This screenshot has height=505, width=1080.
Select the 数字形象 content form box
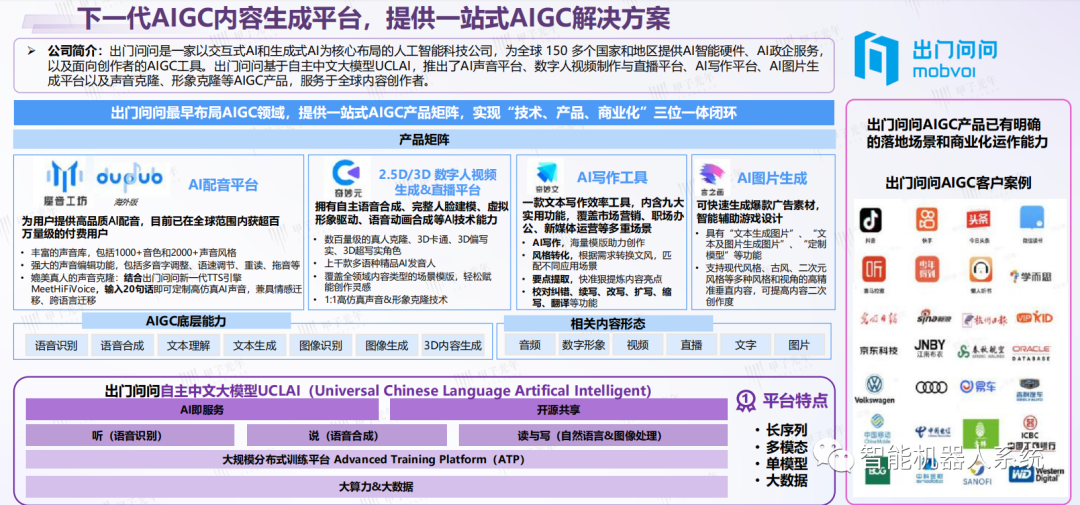point(583,344)
